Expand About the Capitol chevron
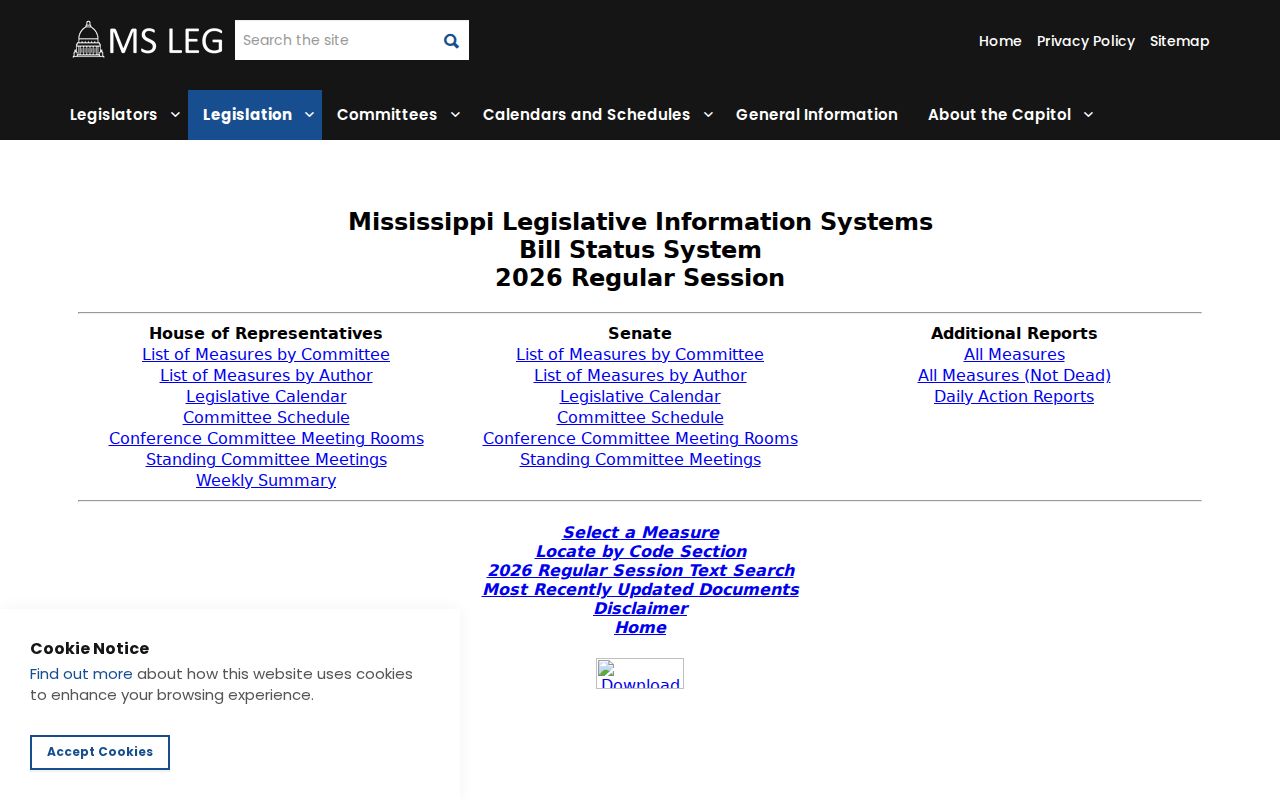Viewport: 1280px width, 800px height. 1089,115
